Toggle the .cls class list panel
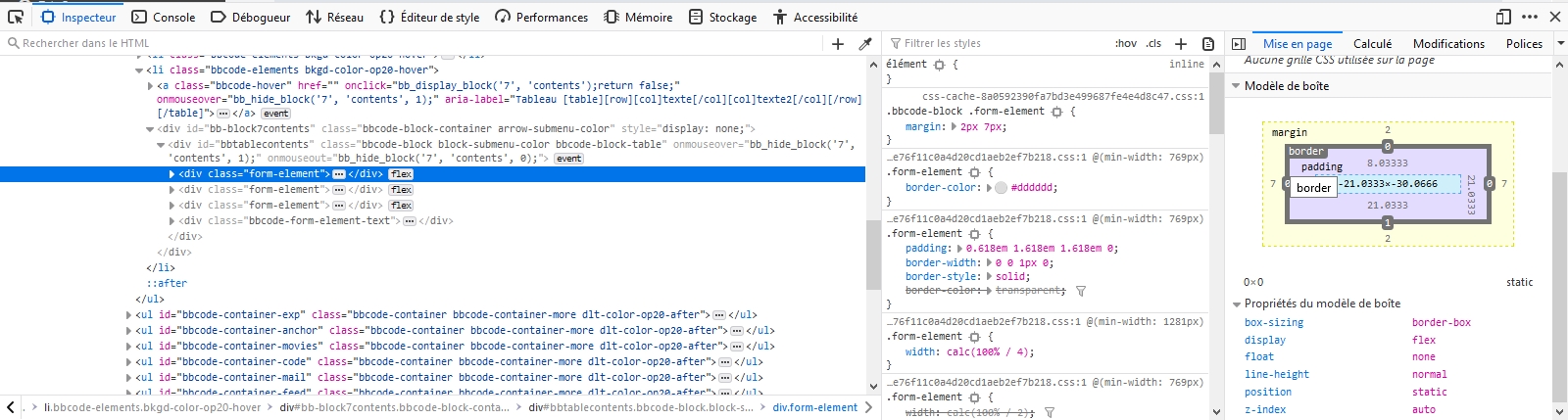Screen dimensions: 1568x420 (1153, 43)
